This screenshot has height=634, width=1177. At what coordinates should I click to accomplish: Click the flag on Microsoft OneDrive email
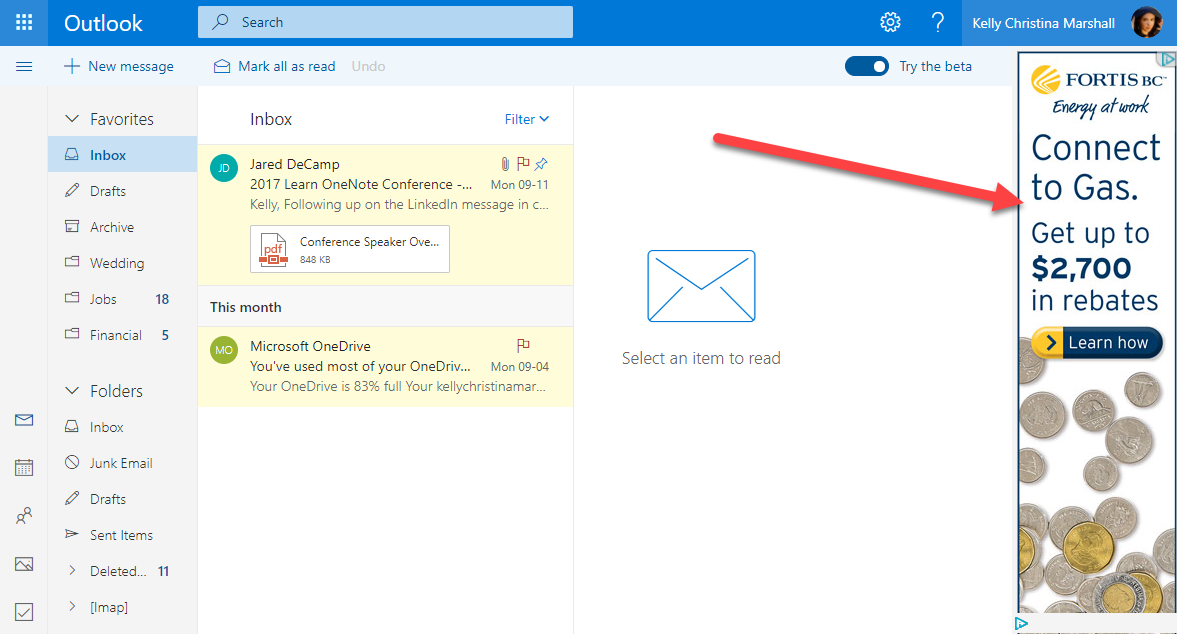523,345
